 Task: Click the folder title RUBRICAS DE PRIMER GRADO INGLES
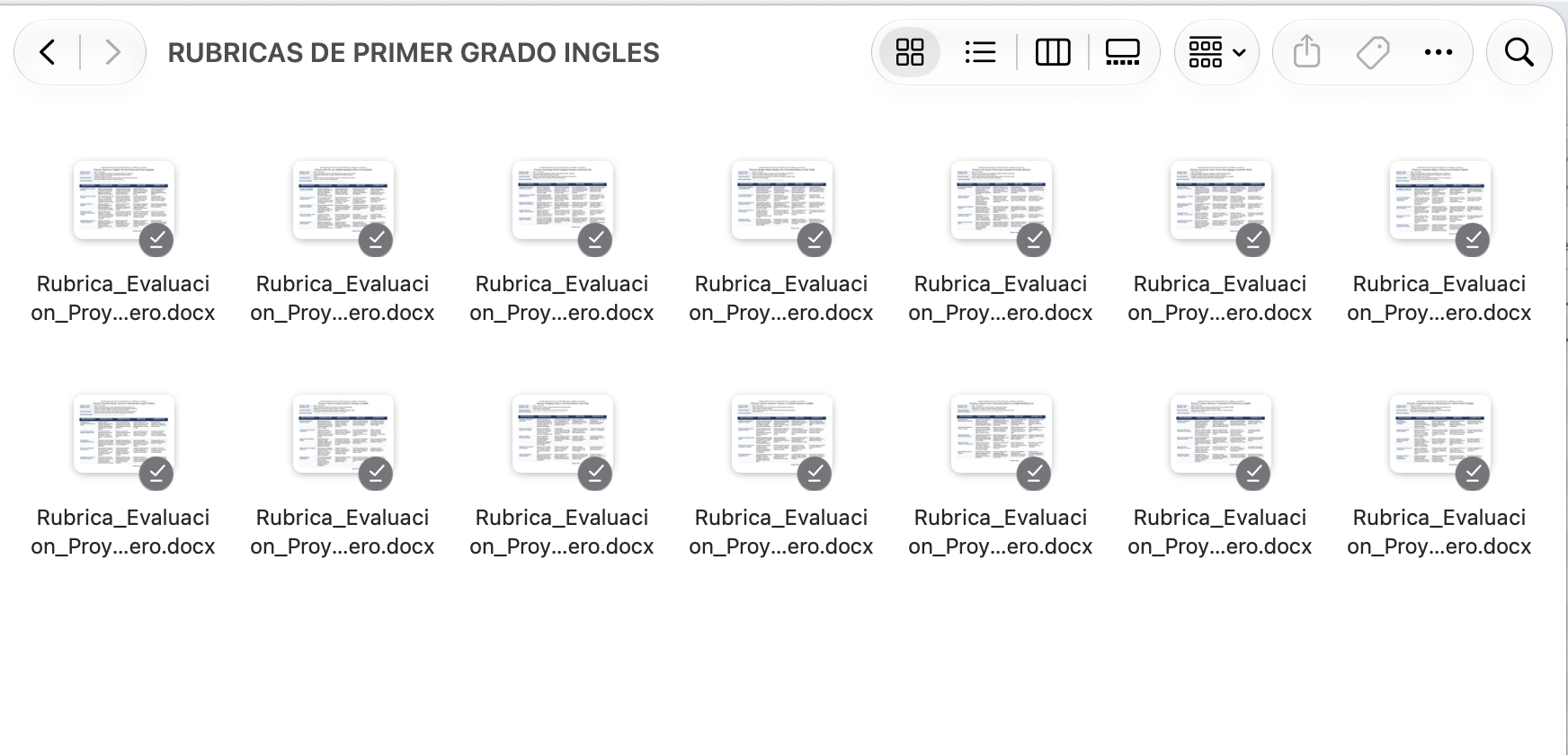coord(414,53)
